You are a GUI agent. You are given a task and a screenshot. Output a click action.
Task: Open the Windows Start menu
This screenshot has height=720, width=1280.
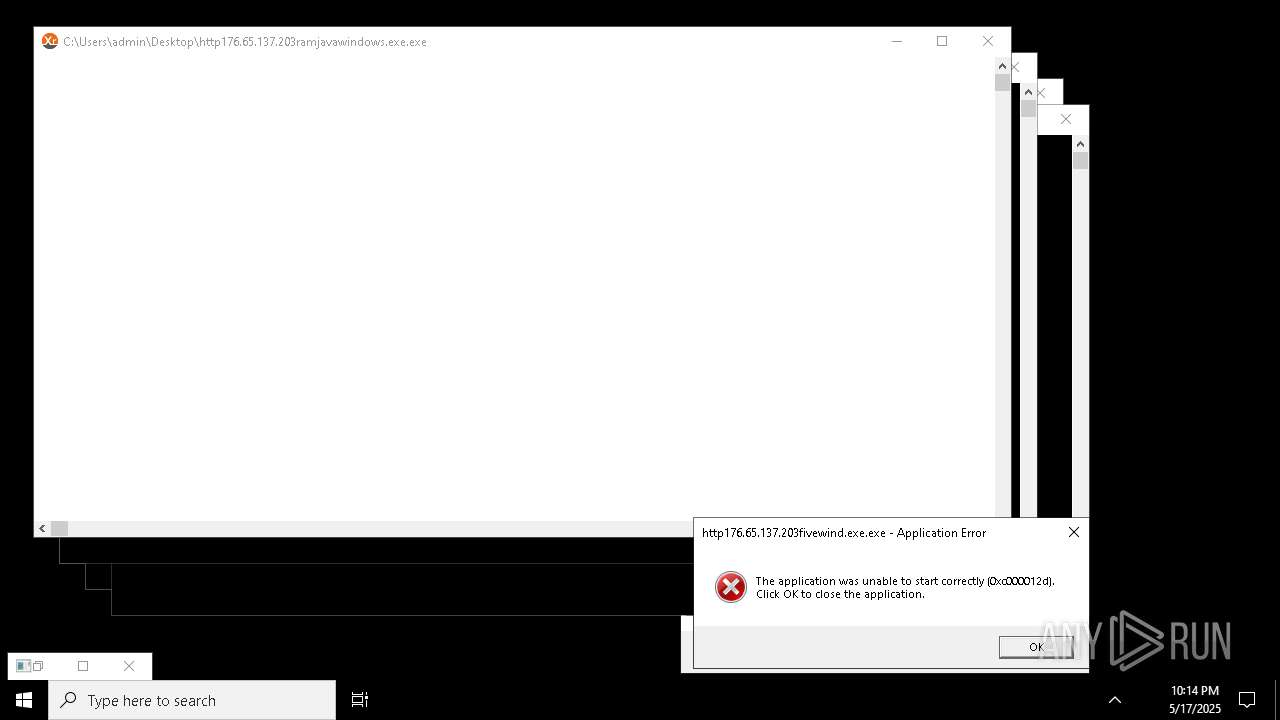click(x=24, y=700)
